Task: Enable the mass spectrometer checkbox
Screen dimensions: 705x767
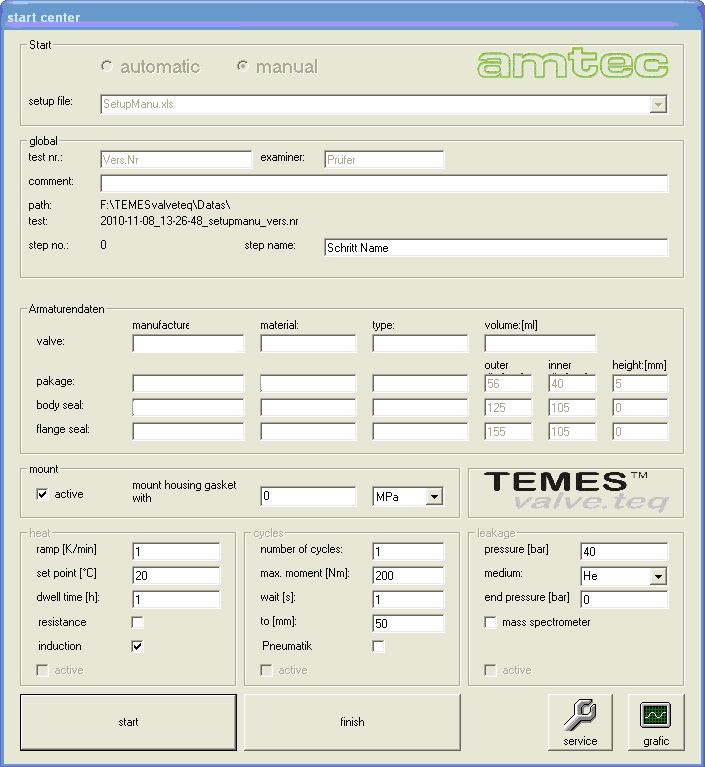Action: coord(490,622)
